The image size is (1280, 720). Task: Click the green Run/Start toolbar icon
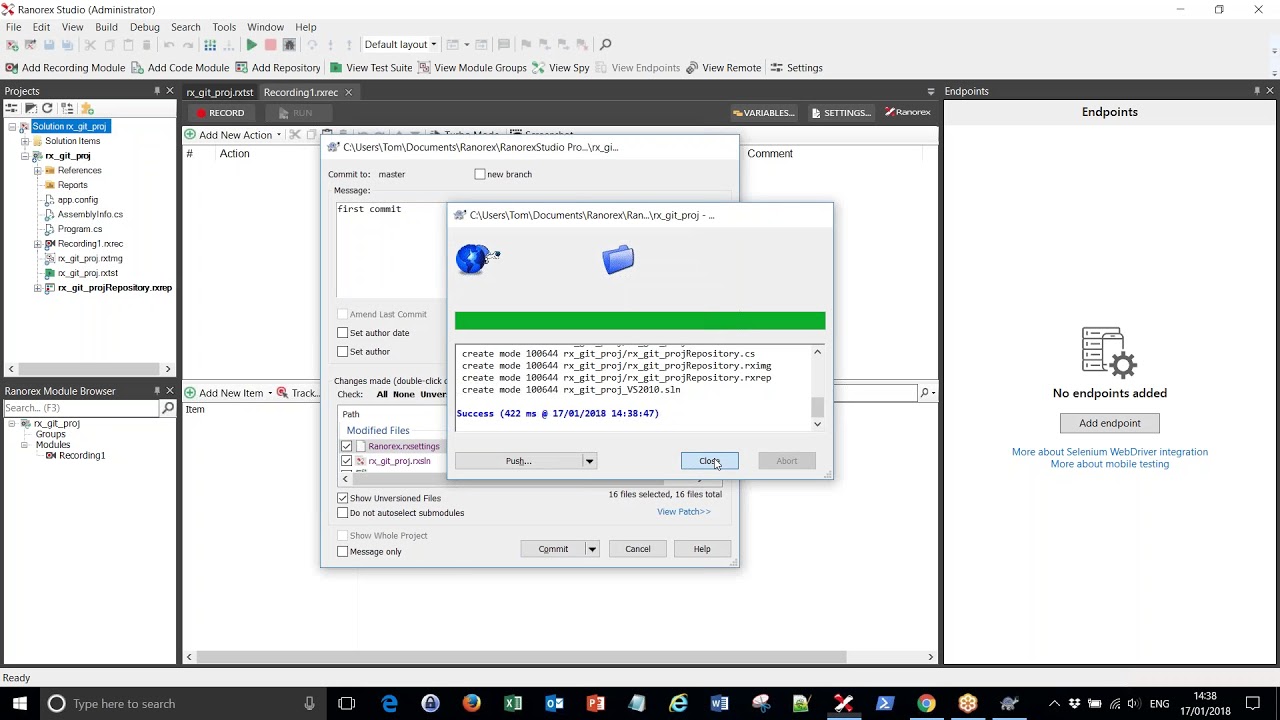[252, 45]
